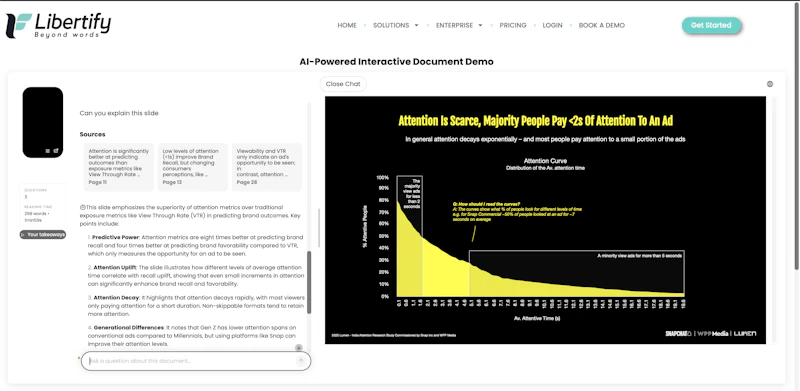800x391 pixels.
Task: Click the black document thumbnail
Action: tap(43, 122)
